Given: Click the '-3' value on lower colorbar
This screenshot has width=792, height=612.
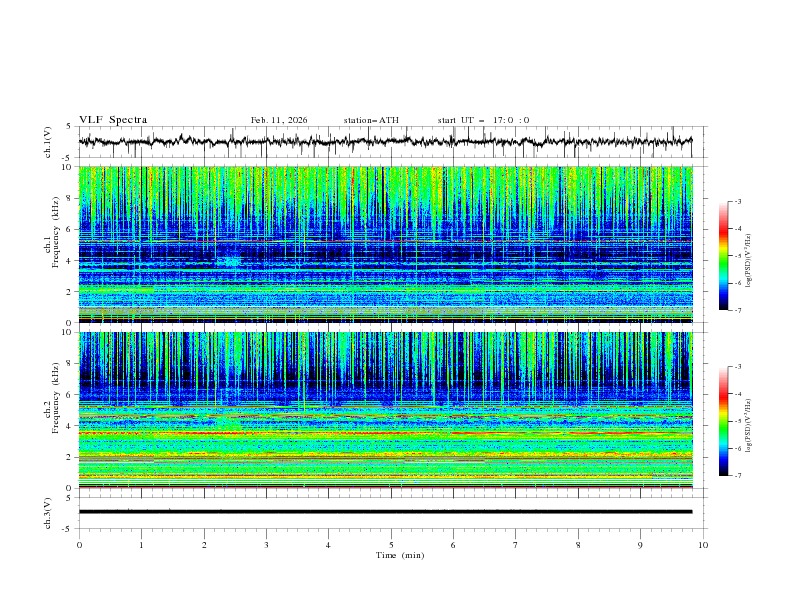Looking at the screenshot, I should coord(737,367).
